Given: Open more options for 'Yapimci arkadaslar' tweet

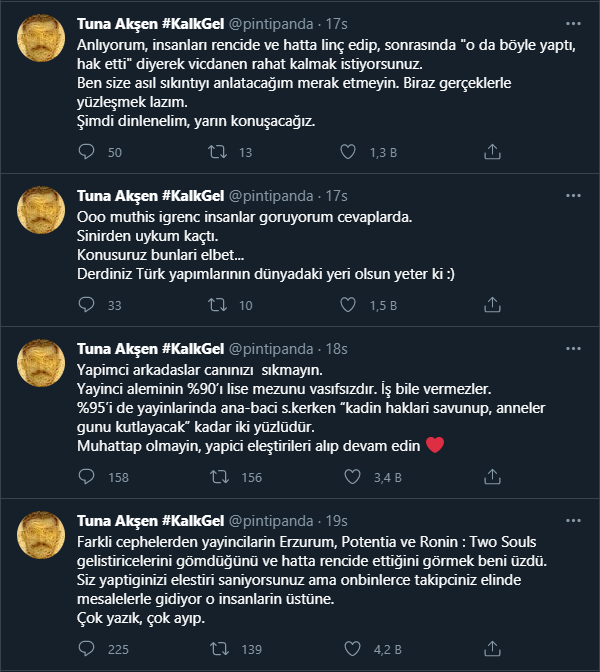Looking at the screenshot, I should 572,349.
